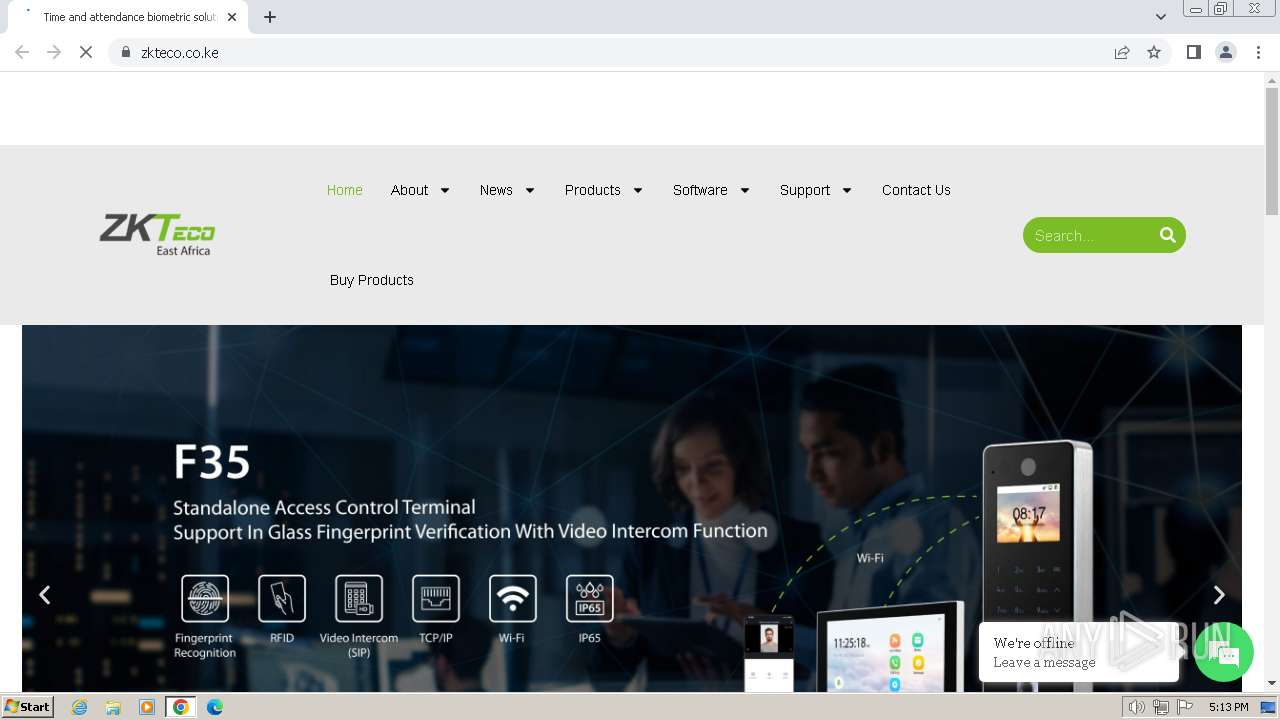Image resolution: width=1280 pixels, height=720 pixels.
Task: Click the scrollbar down arrow
Action: pyautogui.click(x=1272, y=683)
